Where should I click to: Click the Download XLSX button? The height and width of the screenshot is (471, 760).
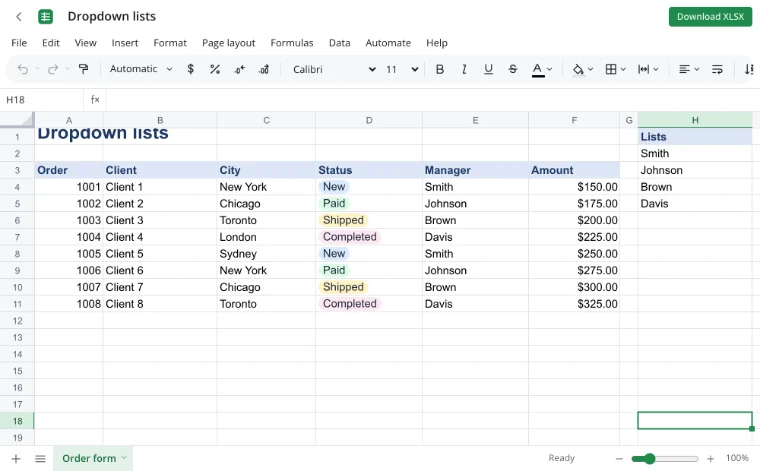710,16
